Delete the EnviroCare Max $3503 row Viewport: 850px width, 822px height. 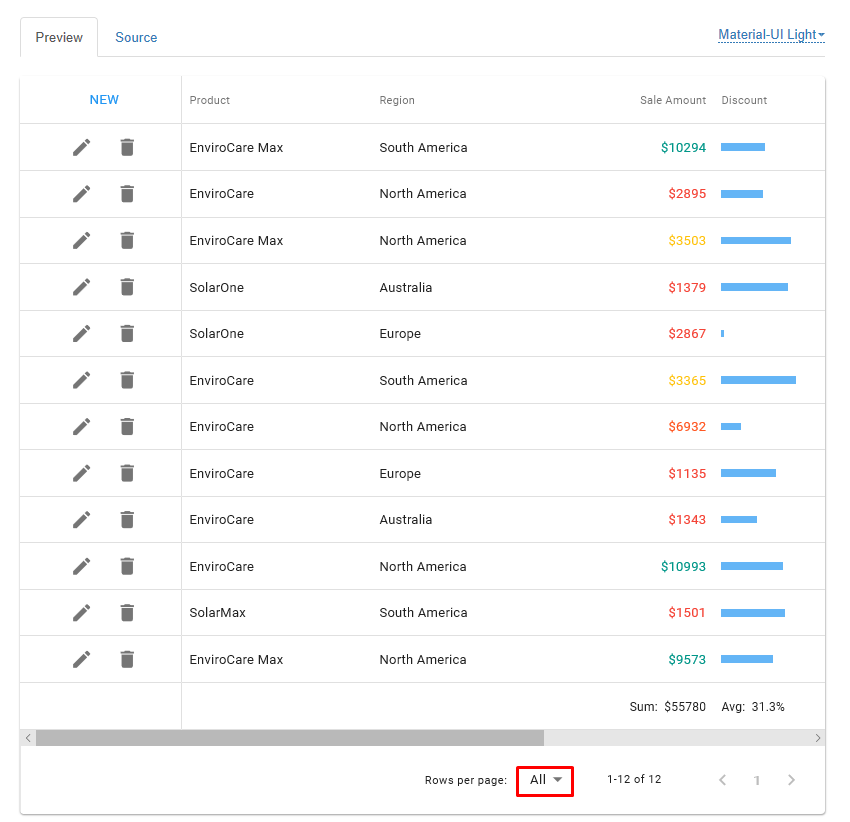pyautogui.click(x=127, y=240)
